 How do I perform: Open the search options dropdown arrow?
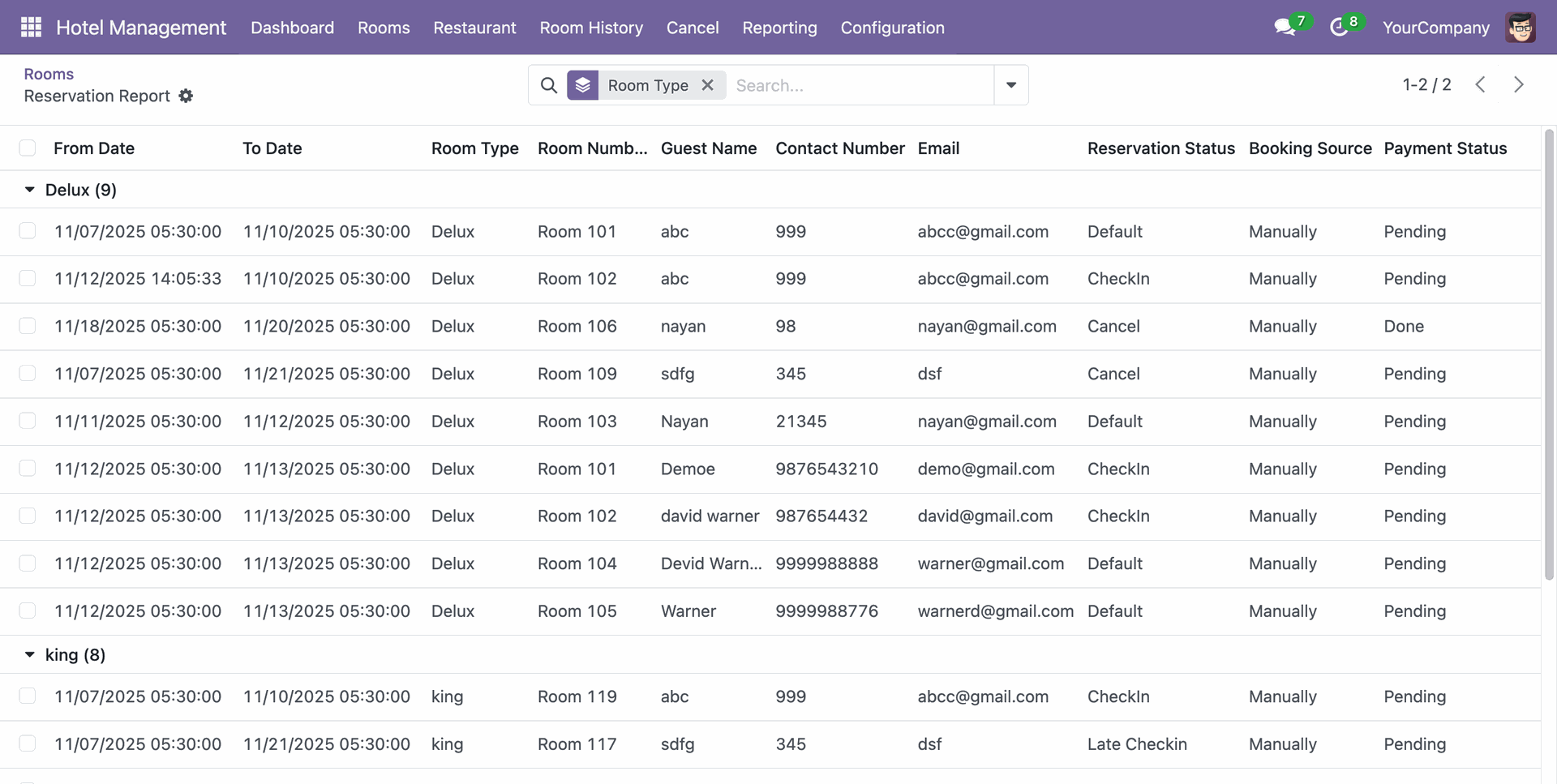1010,85
